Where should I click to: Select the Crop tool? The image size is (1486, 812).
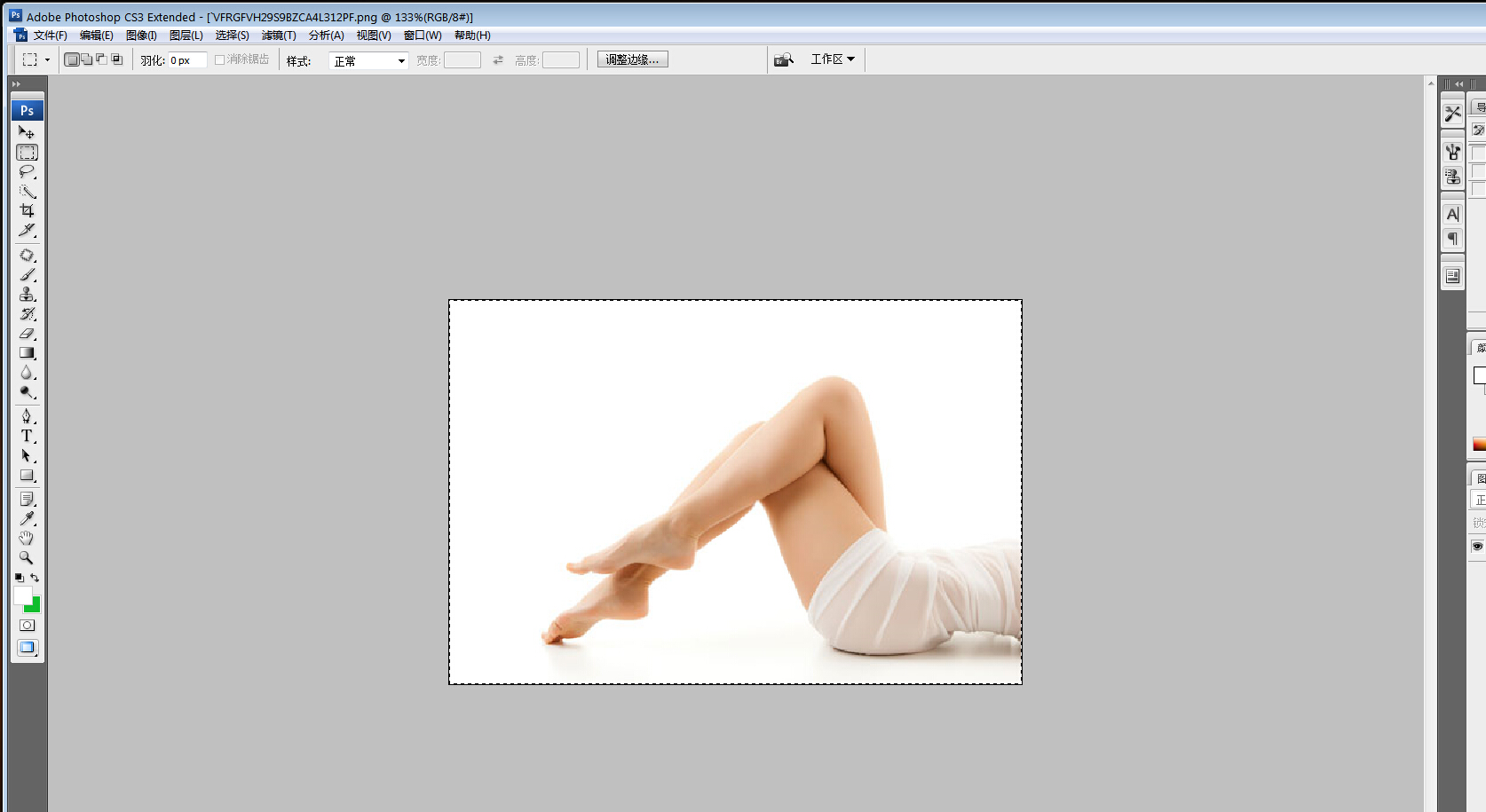coord(27,211)
